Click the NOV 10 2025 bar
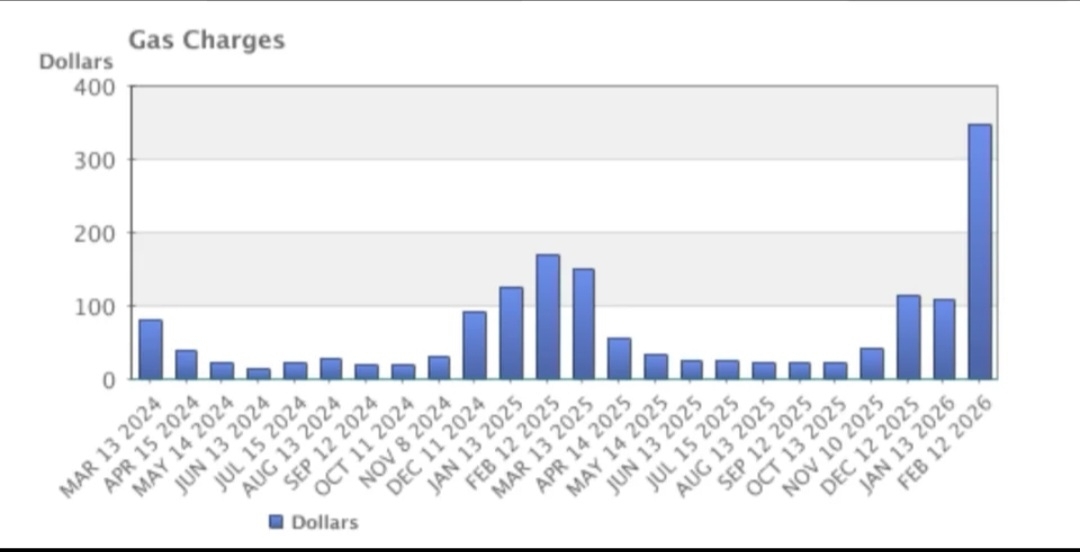 coord(872,363)
